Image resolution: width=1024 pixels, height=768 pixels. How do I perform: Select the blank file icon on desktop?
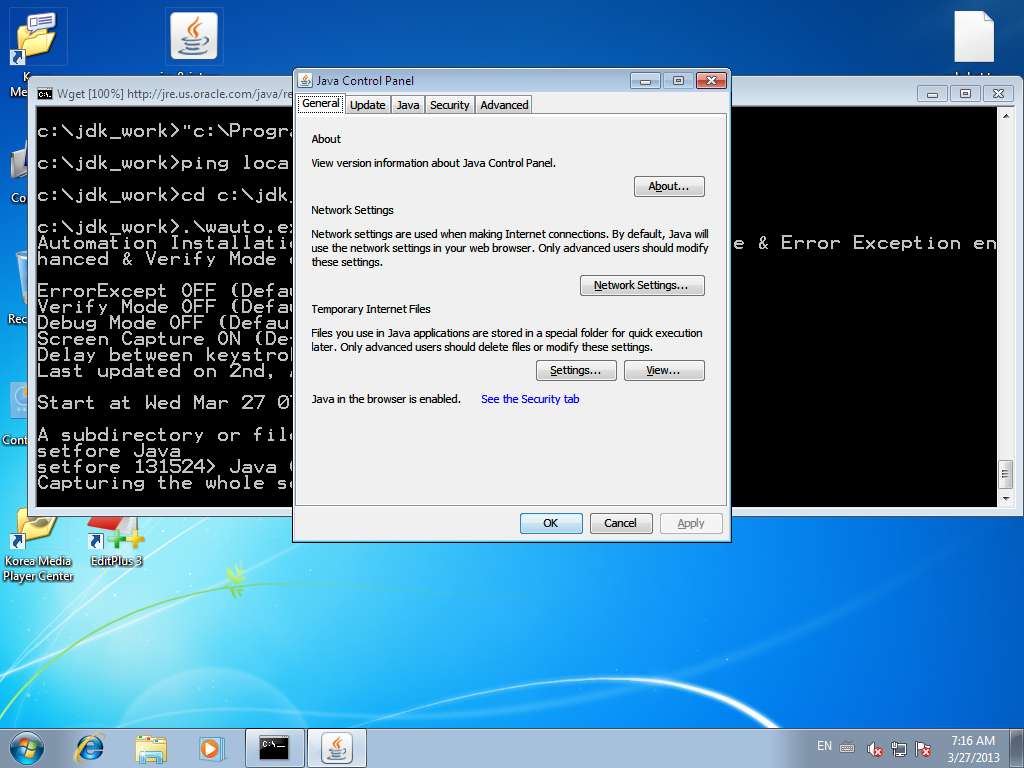(x=974, y=37)
